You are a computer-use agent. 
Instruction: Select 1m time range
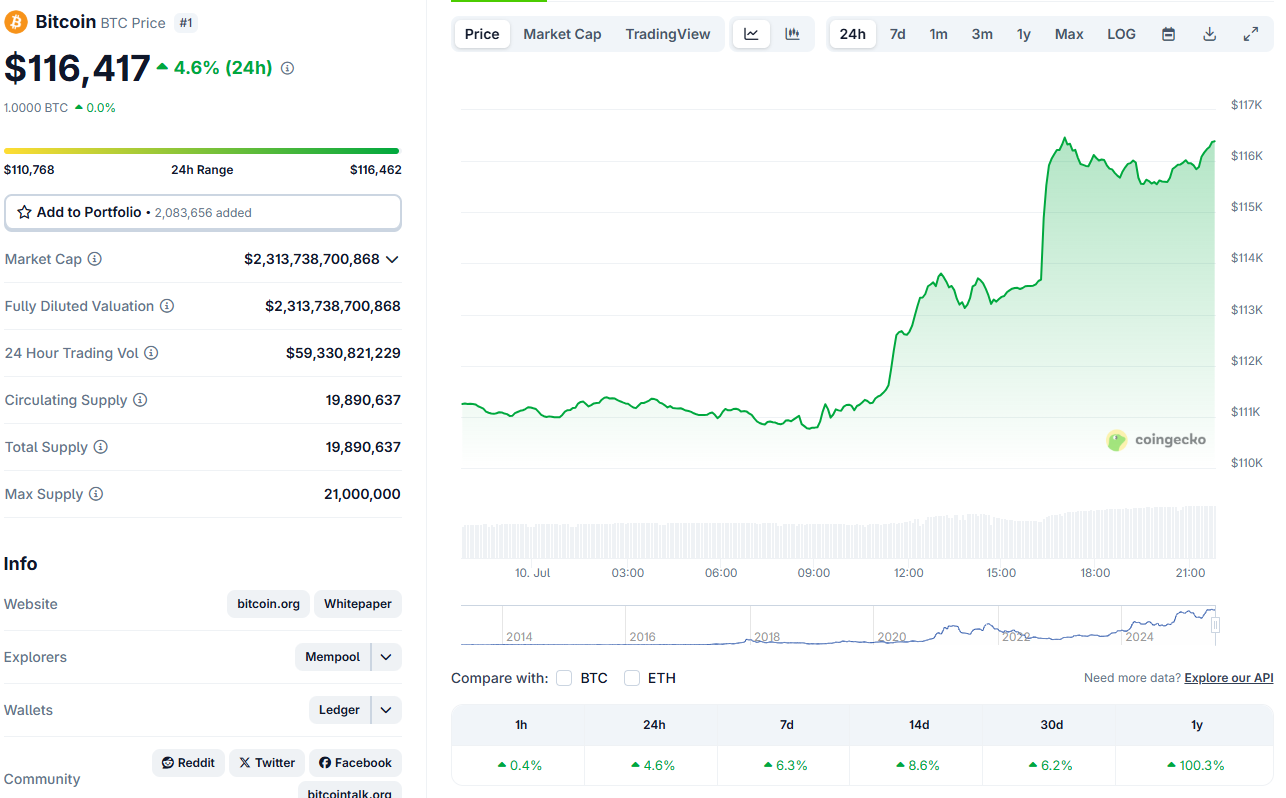[938, 34]
